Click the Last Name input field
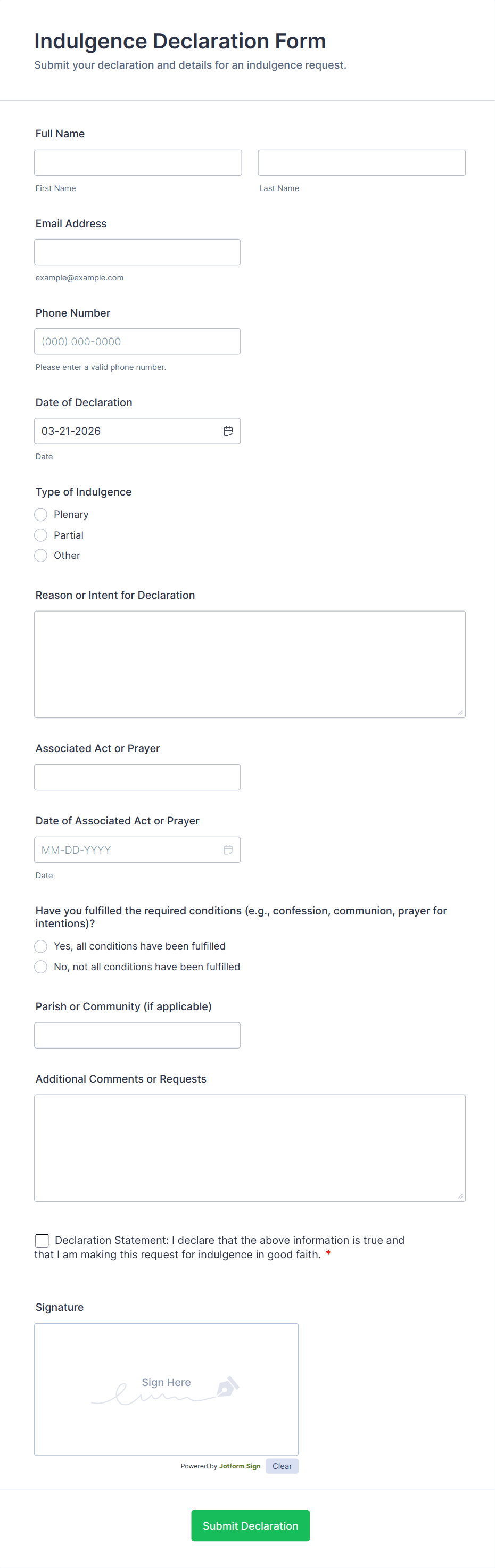495x1568 pixels. (x=361, y=162)
